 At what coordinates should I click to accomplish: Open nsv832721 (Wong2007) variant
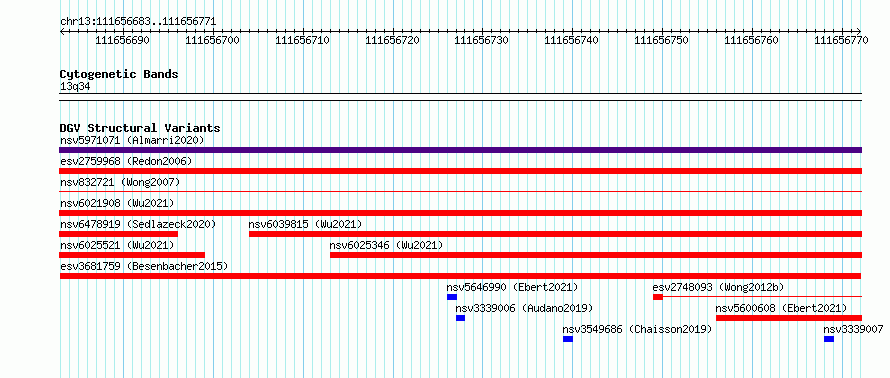120,182
